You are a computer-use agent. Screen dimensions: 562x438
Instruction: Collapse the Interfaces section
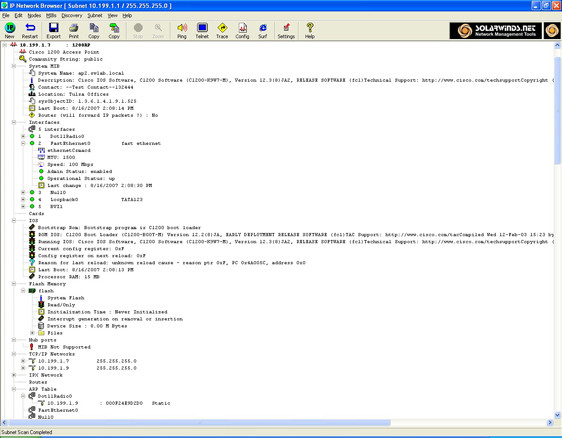(14, 122)
